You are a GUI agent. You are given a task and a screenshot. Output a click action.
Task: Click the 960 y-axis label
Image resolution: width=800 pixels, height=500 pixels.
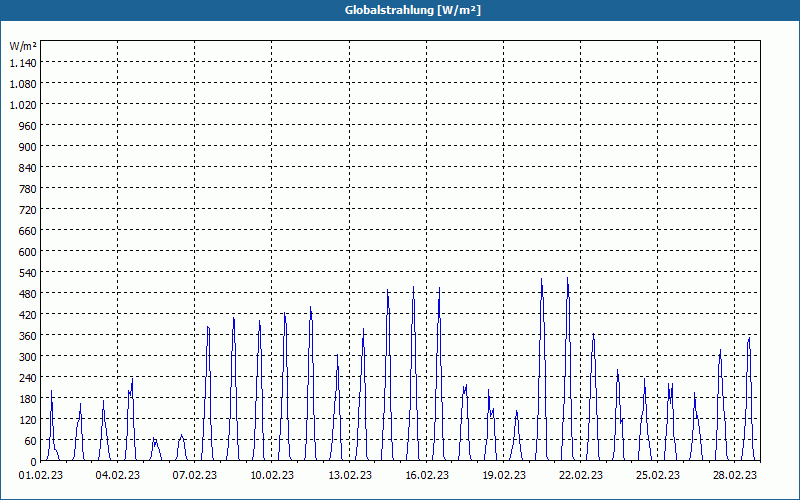pyautogui.click(x=28, y=126)
